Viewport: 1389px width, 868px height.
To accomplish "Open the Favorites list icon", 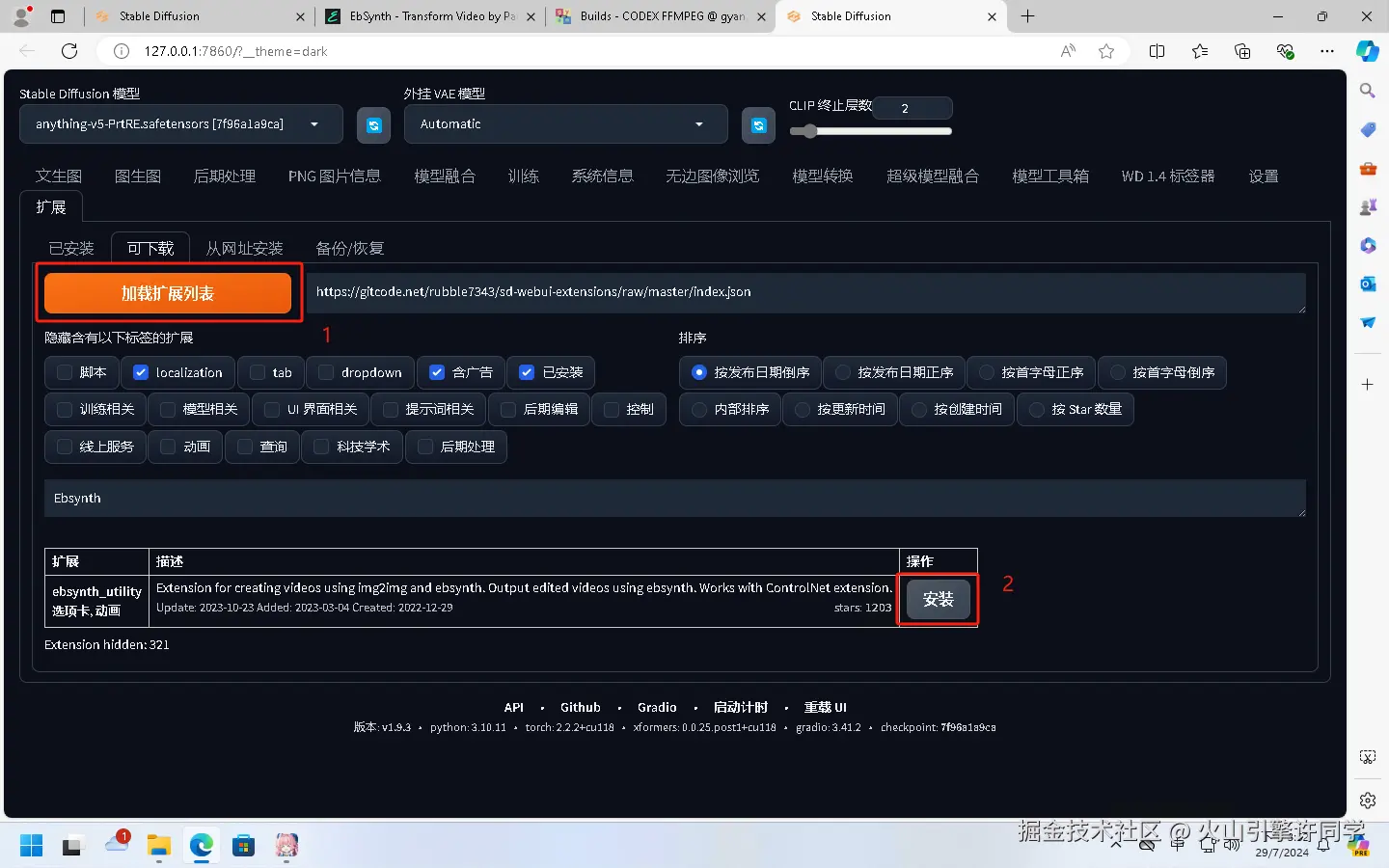I will (1200, 51).
